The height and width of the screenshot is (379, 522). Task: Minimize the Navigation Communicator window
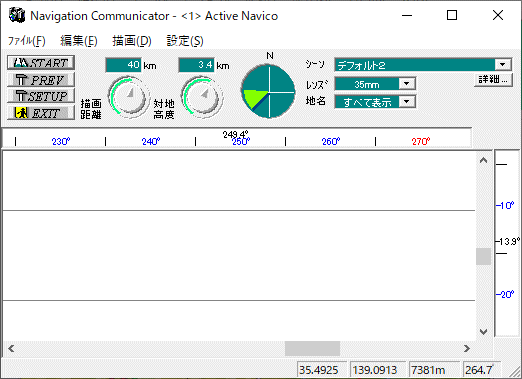[x=407, y=15]
